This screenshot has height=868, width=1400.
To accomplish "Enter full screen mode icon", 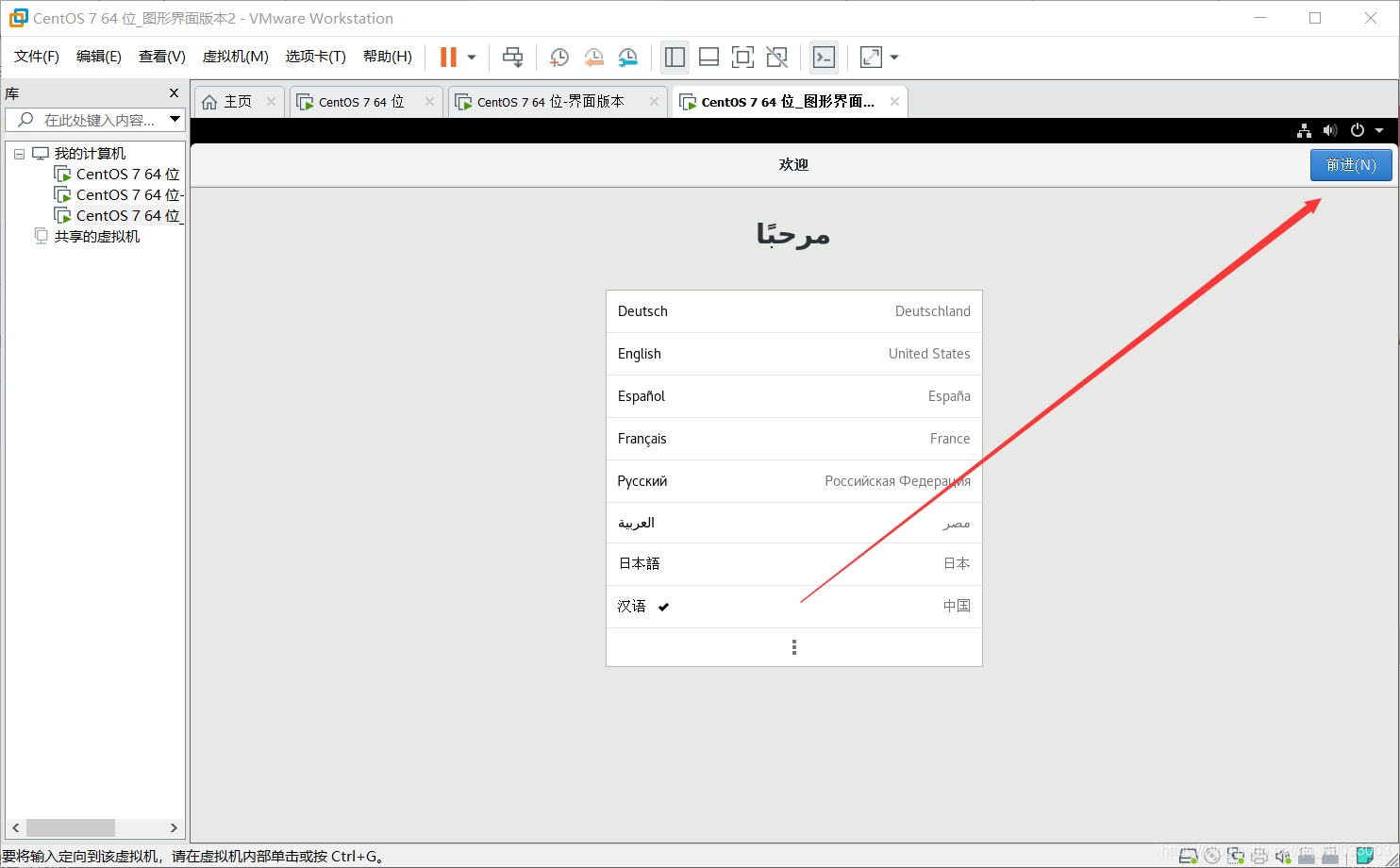I will [x=742, y=58].
